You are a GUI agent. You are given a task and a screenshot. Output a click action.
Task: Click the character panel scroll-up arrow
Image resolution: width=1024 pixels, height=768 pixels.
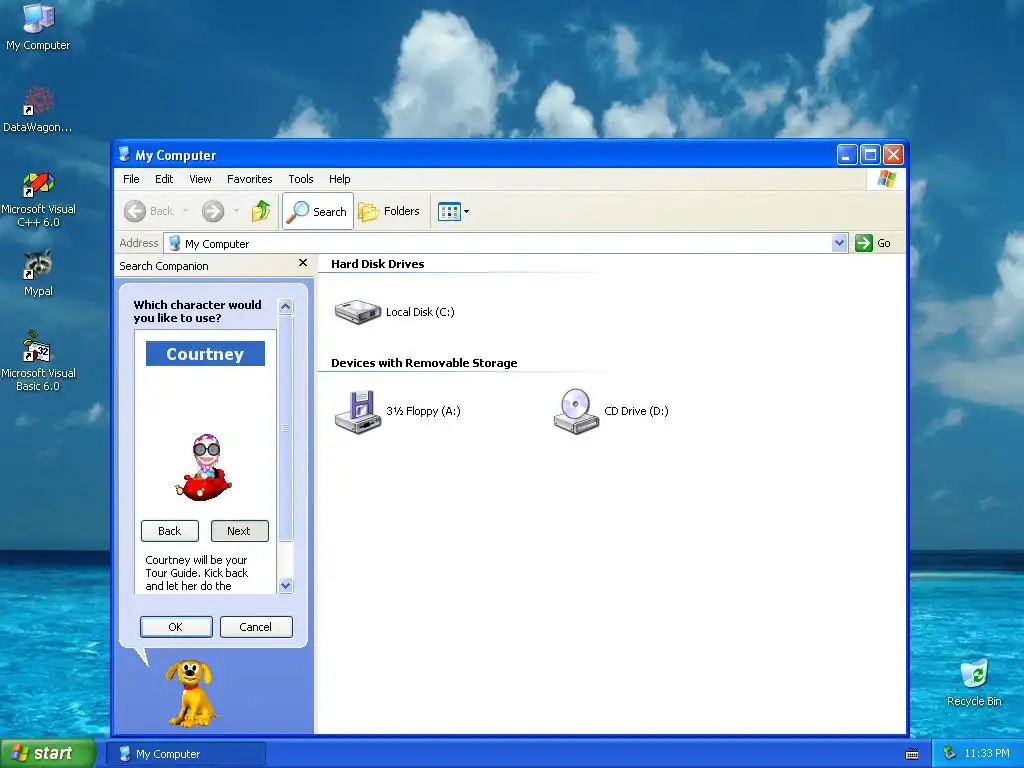coord(285,306)
